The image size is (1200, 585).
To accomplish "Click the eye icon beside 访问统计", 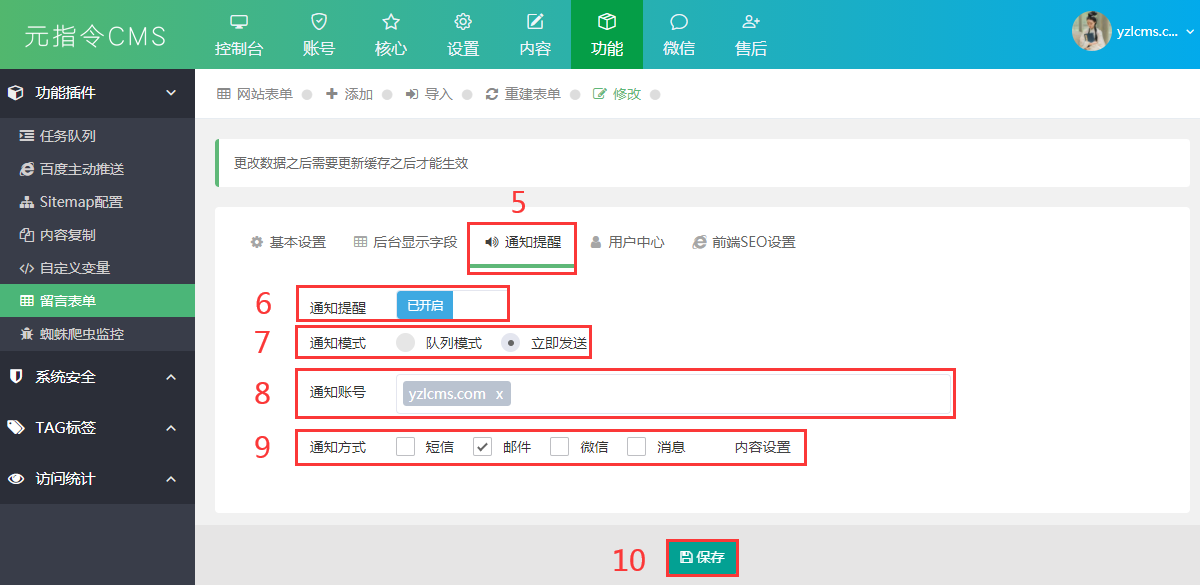I will point(16,479).
